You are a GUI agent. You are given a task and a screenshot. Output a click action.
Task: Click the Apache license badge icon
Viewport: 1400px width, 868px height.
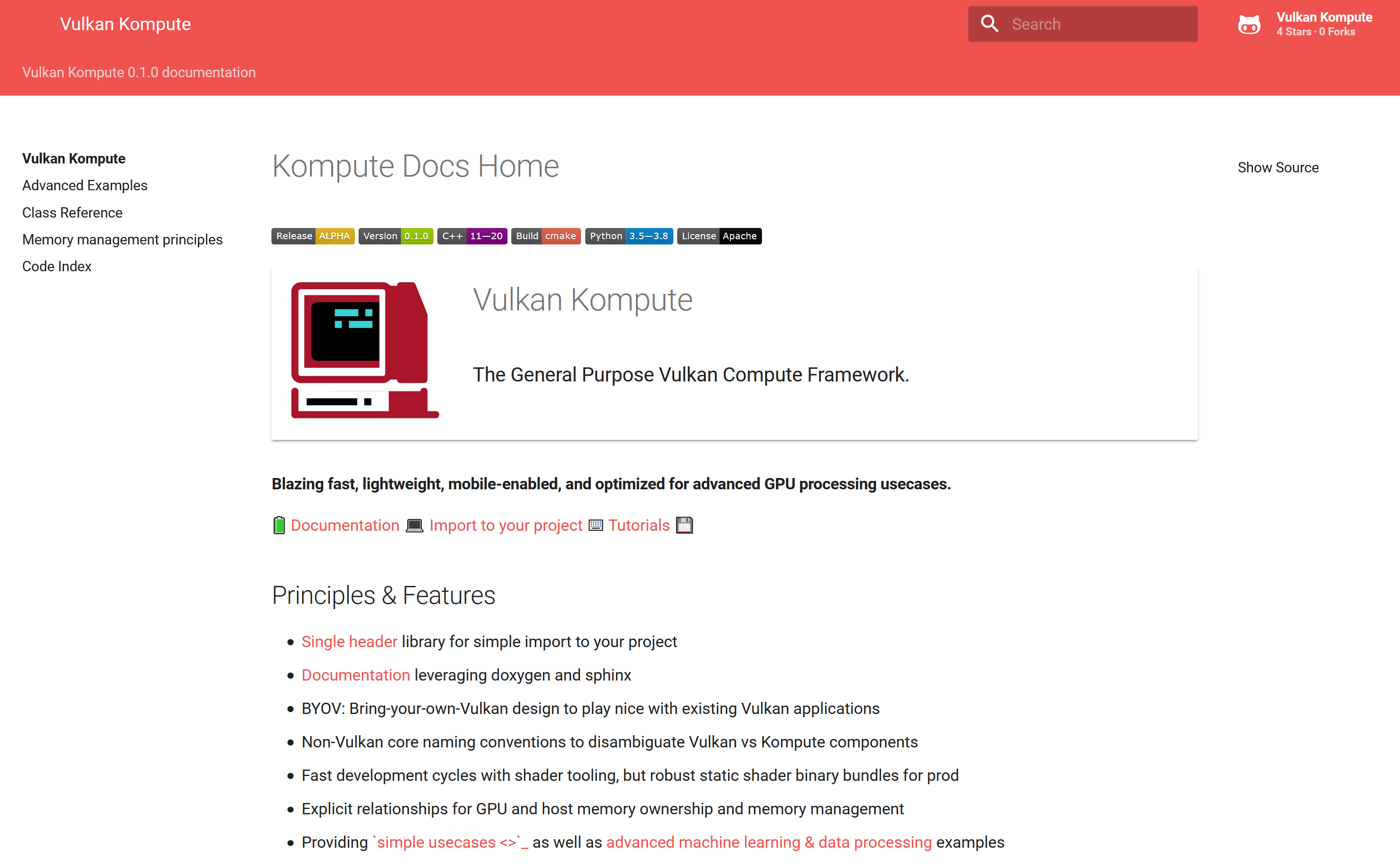[718, 235]
